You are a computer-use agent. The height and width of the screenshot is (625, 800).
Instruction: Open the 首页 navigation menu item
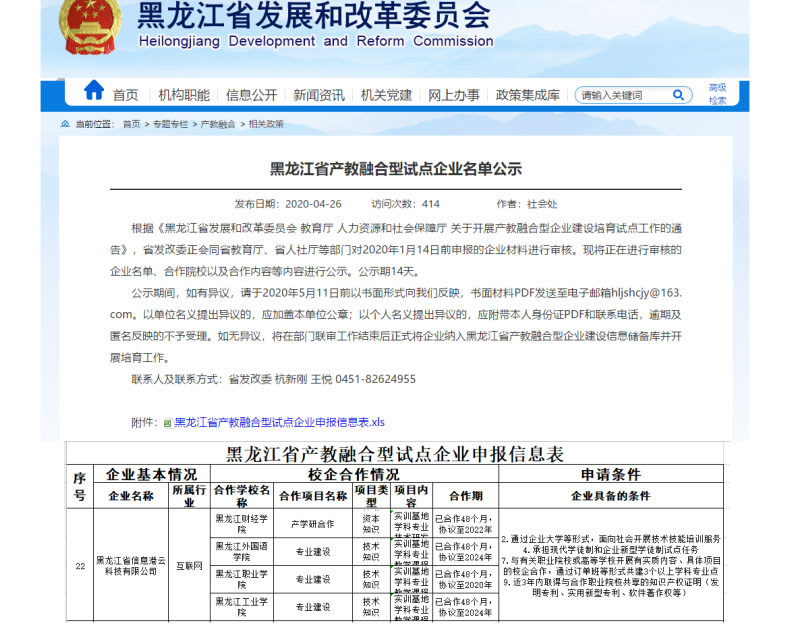pos(125,95)
